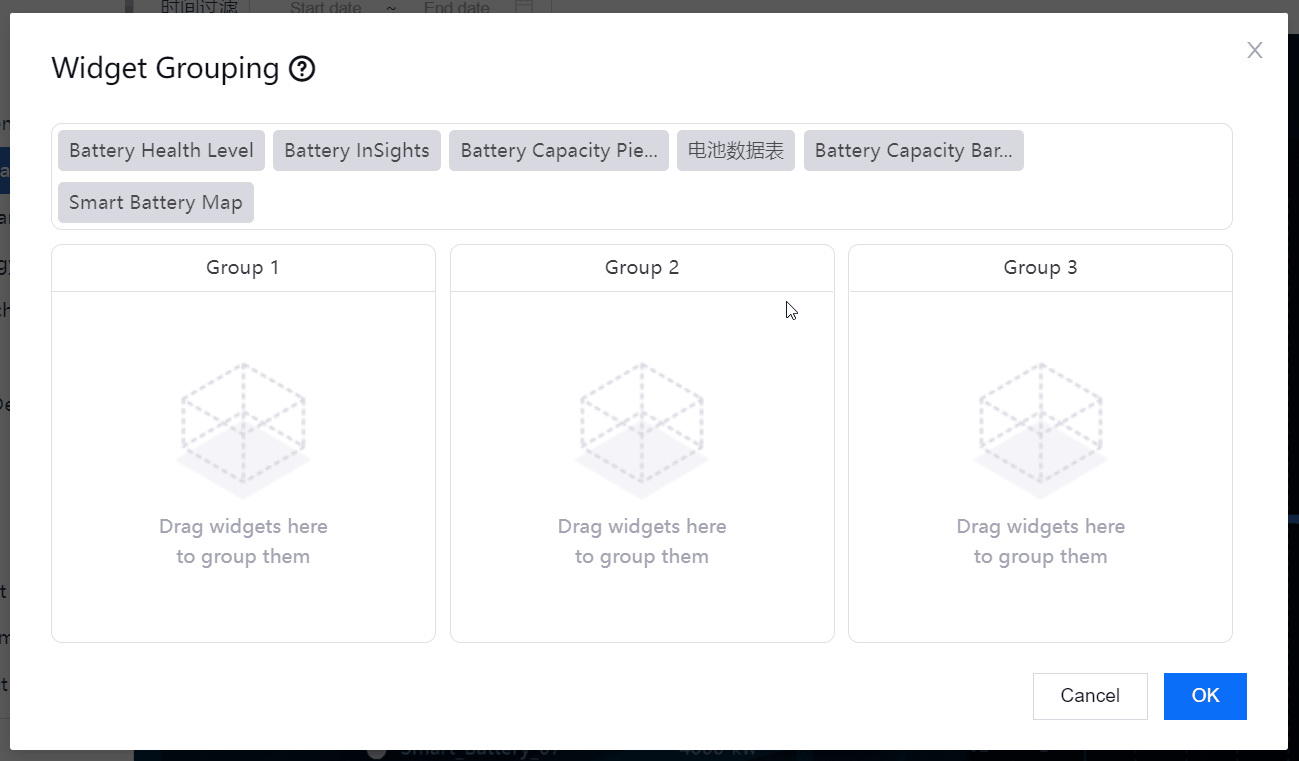Click the empty box icon in Group 1
This screenshot has height=761, width=1299.
point(243,430)
